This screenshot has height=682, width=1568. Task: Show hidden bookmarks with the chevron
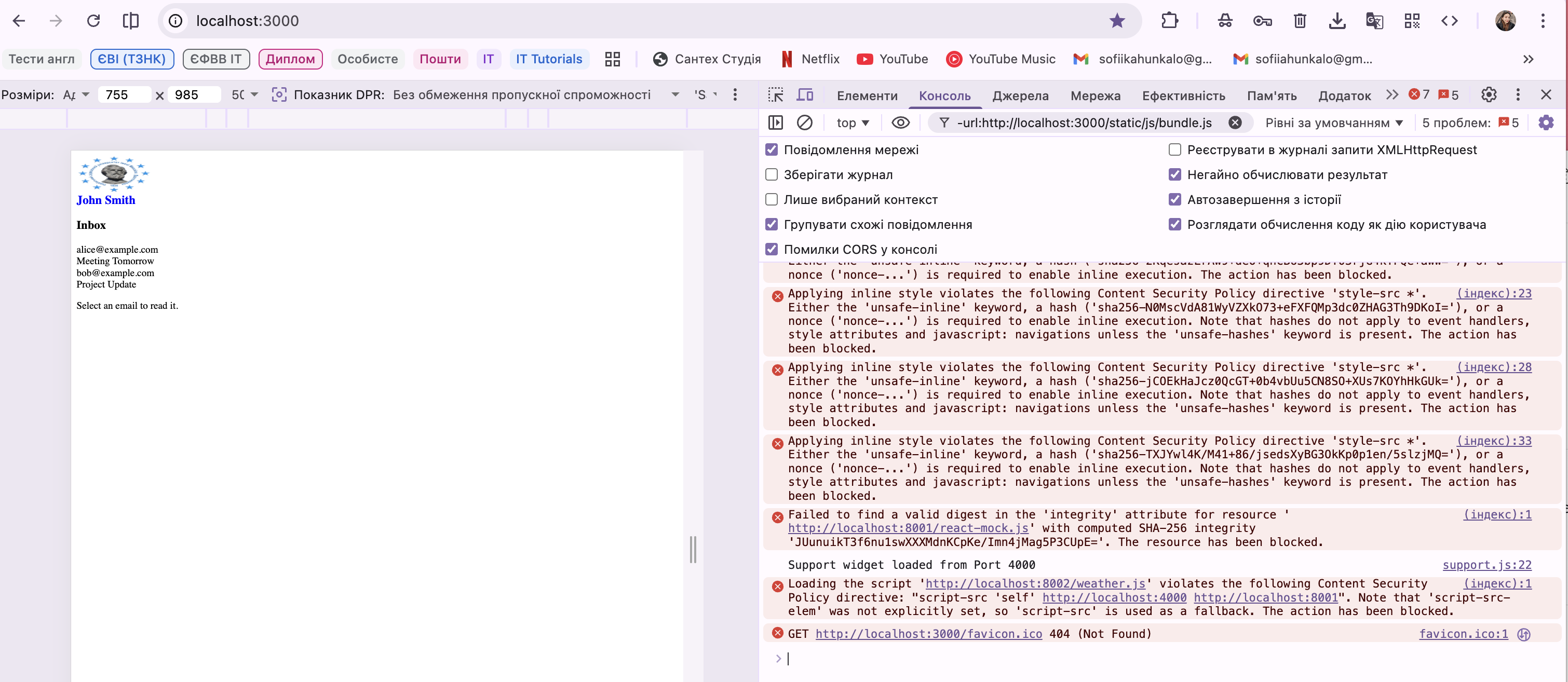click(1528, 59)
